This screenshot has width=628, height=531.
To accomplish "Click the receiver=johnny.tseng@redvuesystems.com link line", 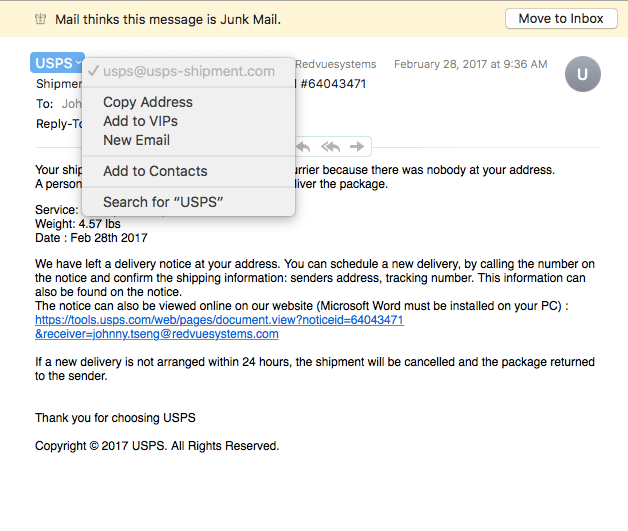I will click(157, 334).
